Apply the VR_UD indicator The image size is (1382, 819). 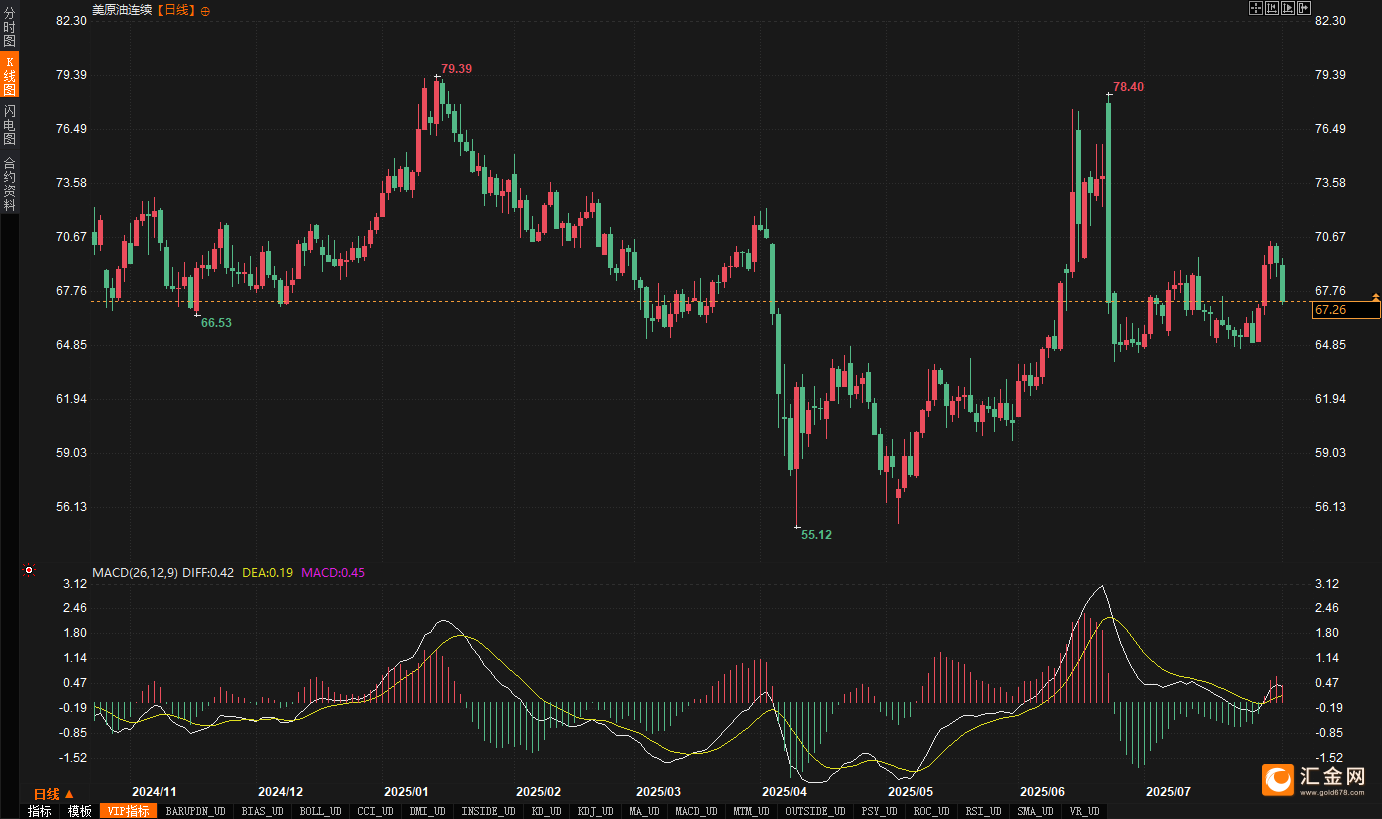click(1083, 811)
